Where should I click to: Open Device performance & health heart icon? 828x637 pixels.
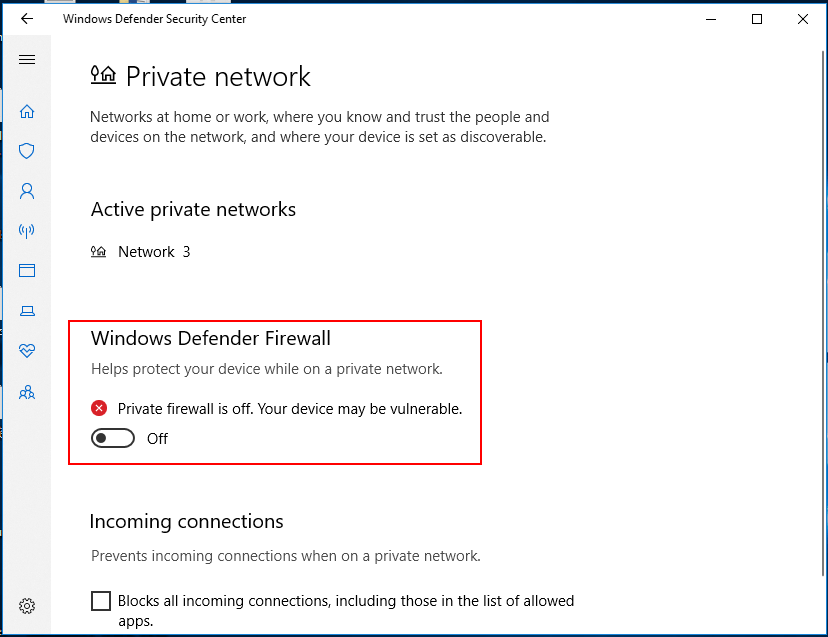(27, 351)
